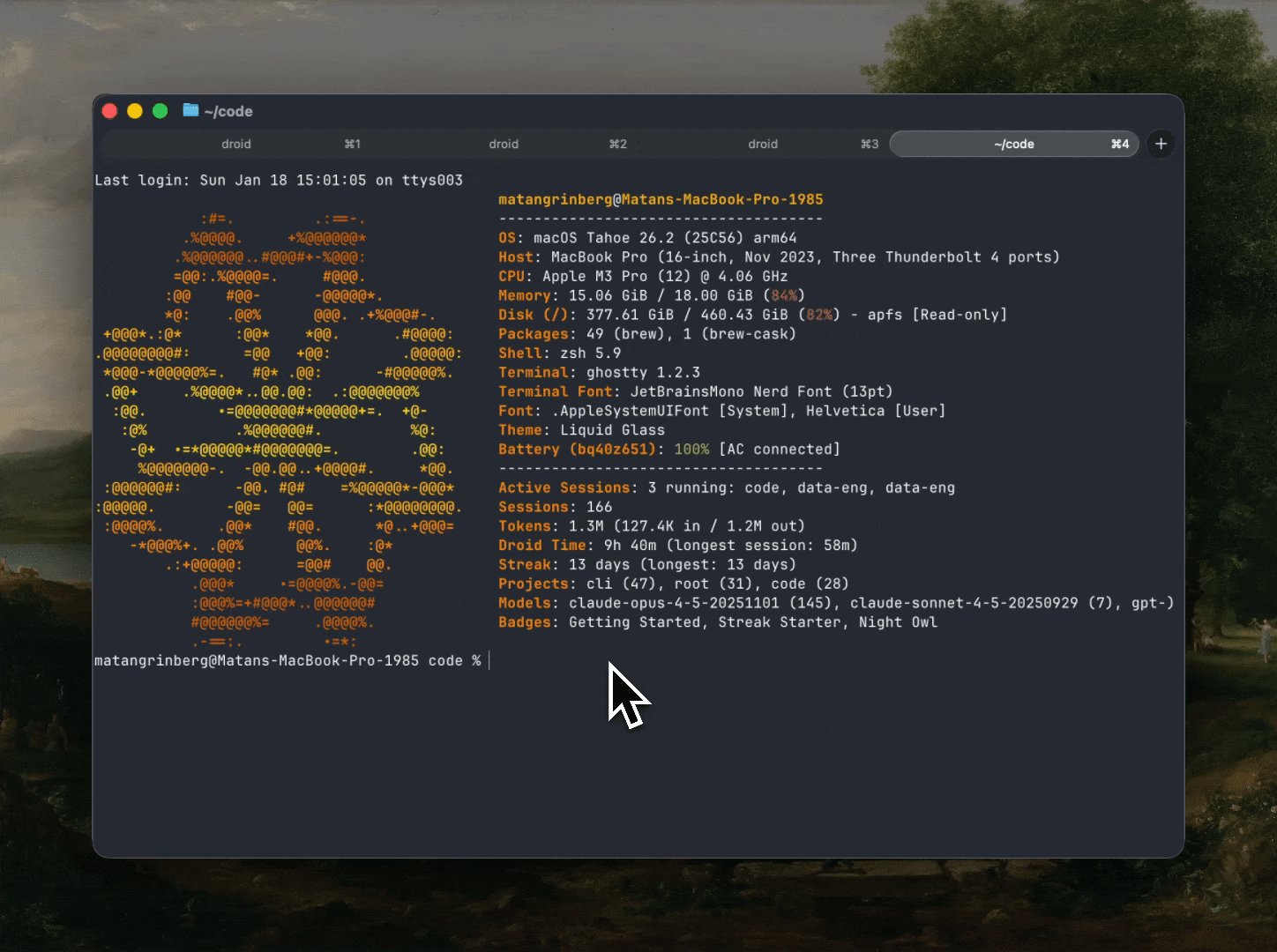The height and width of the screenshot is (952, 1277).
Task: Click the cursor at the shell prompt
Action: (x=489, y=660)
